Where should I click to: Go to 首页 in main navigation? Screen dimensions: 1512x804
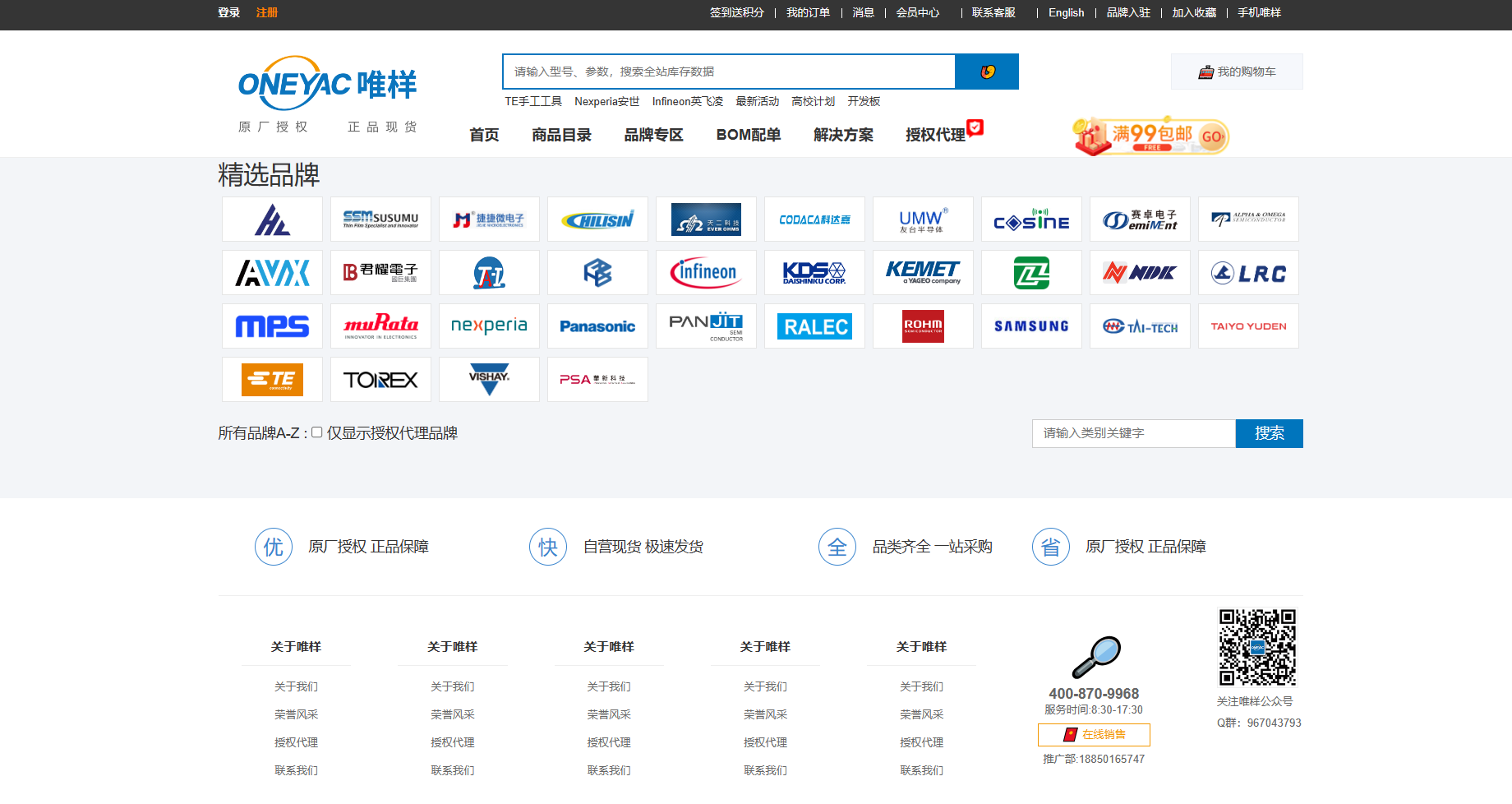pyautogui.click(x=484, y=135)
